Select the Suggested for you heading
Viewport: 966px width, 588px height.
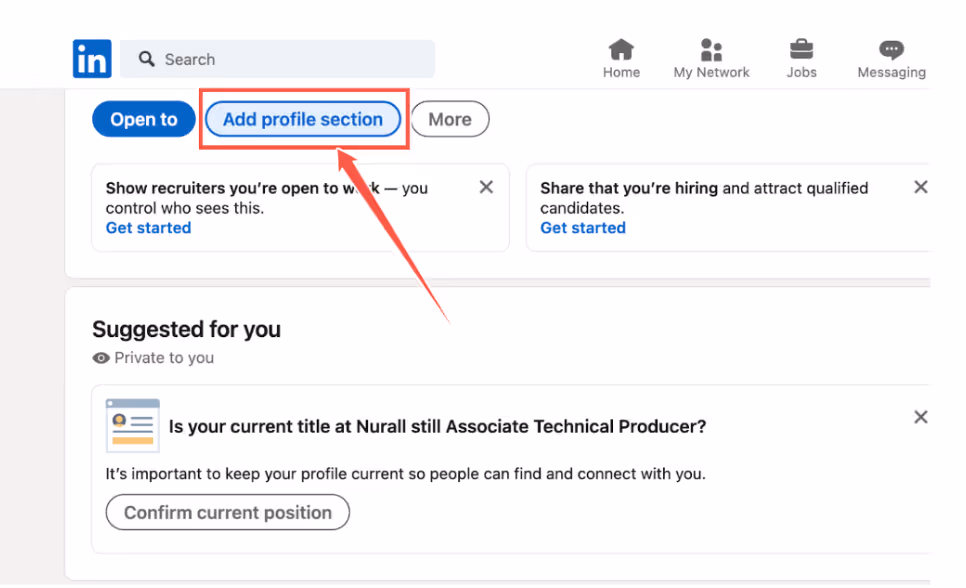point(186,329)
